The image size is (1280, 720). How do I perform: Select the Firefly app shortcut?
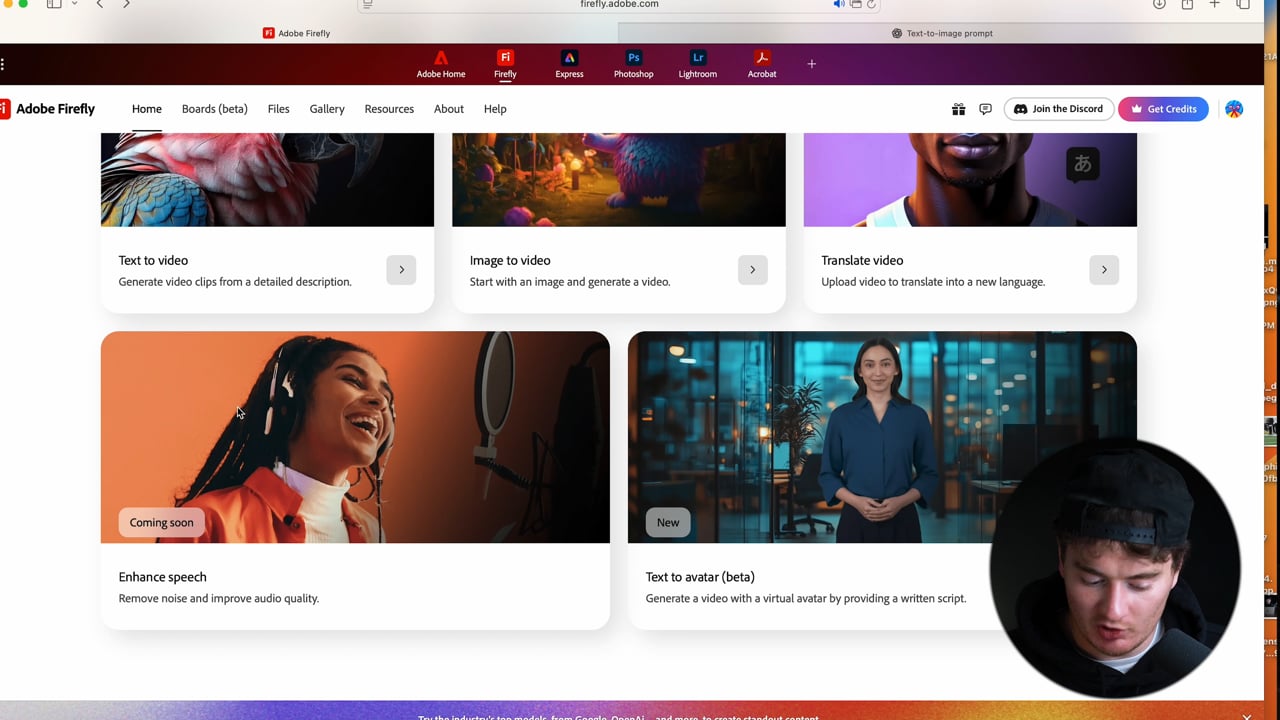[x=505, y=64]
